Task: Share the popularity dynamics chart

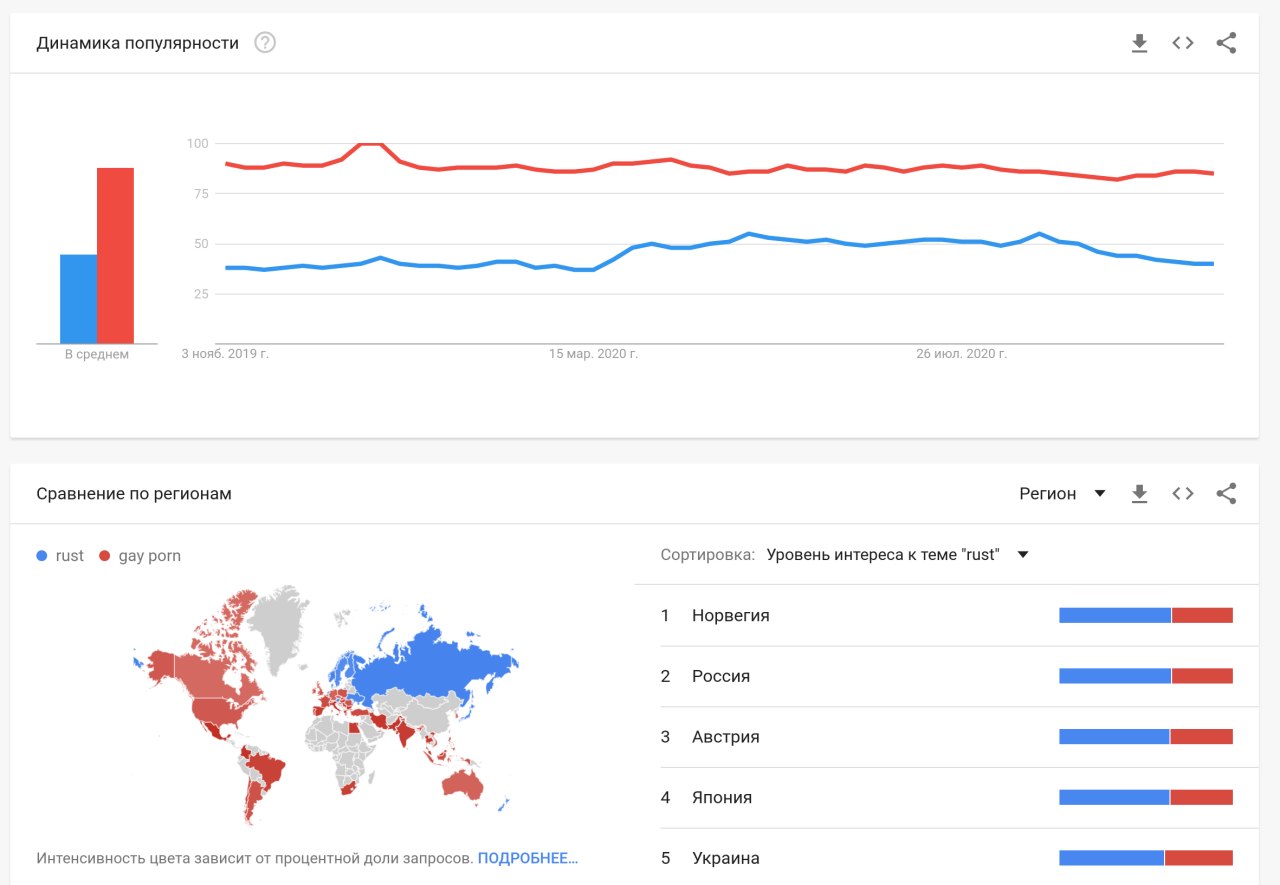Action: tap(1226, 43)
